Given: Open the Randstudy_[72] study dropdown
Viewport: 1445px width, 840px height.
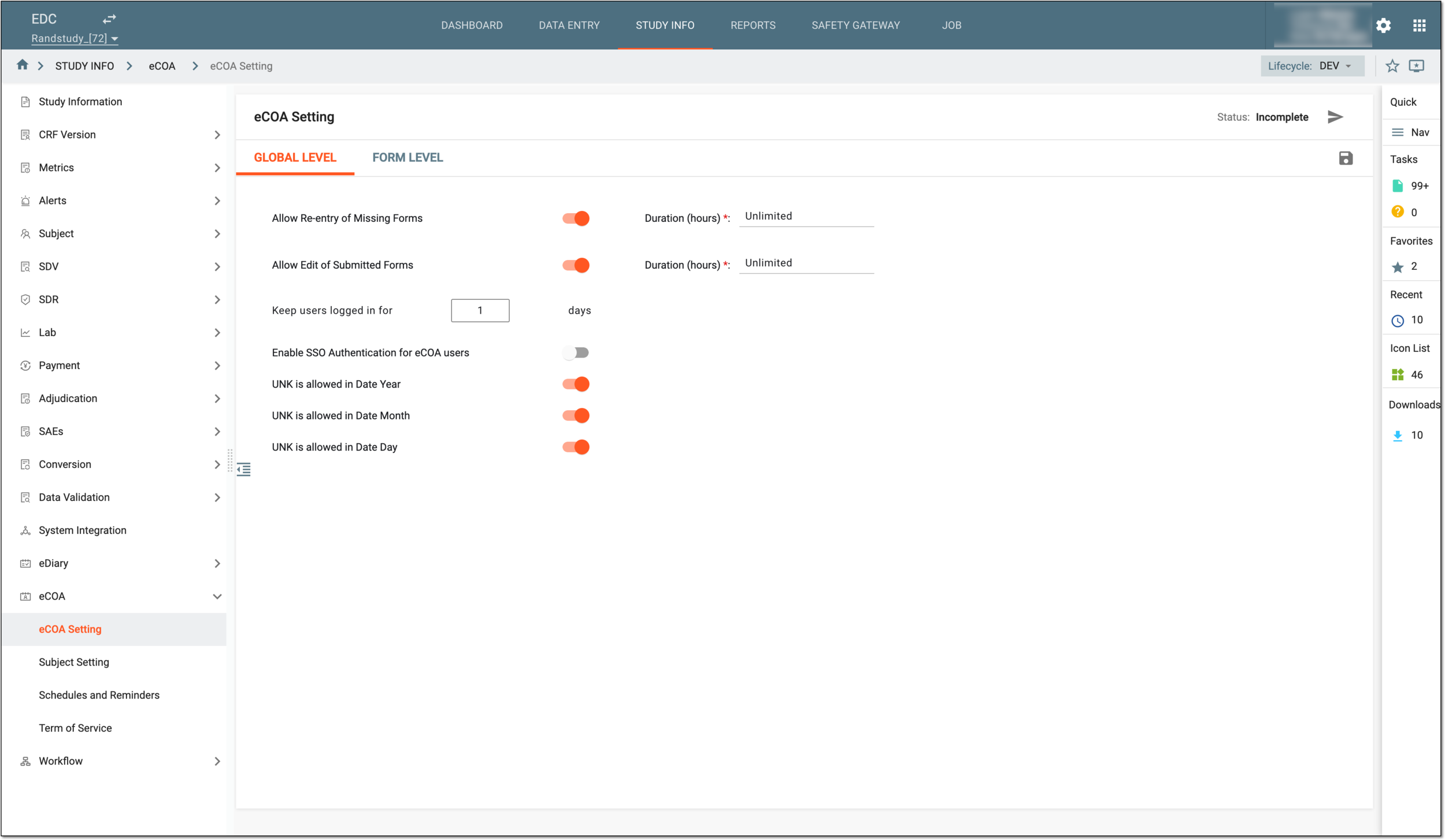Looking at the screenshot, I should coord(75,38).
